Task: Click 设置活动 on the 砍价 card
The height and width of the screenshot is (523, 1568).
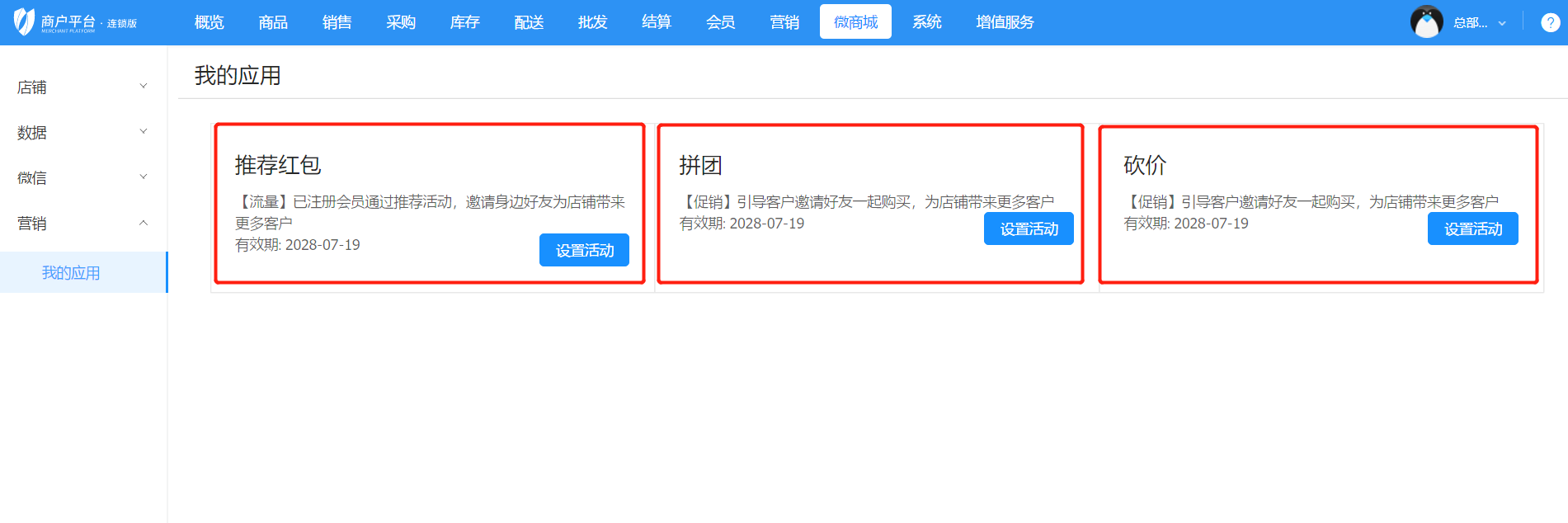Action: [x=1472, y=229]
